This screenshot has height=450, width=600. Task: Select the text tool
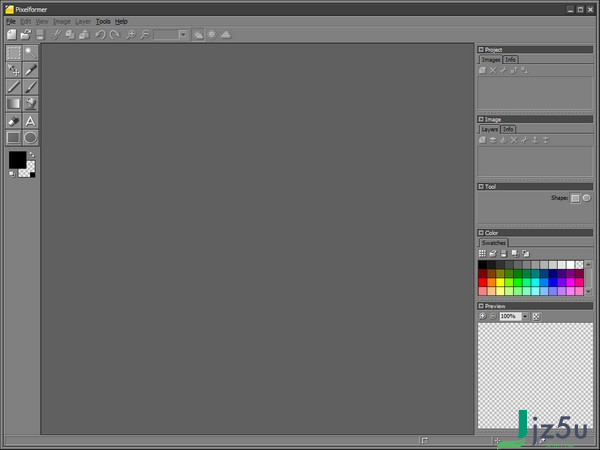31,121
